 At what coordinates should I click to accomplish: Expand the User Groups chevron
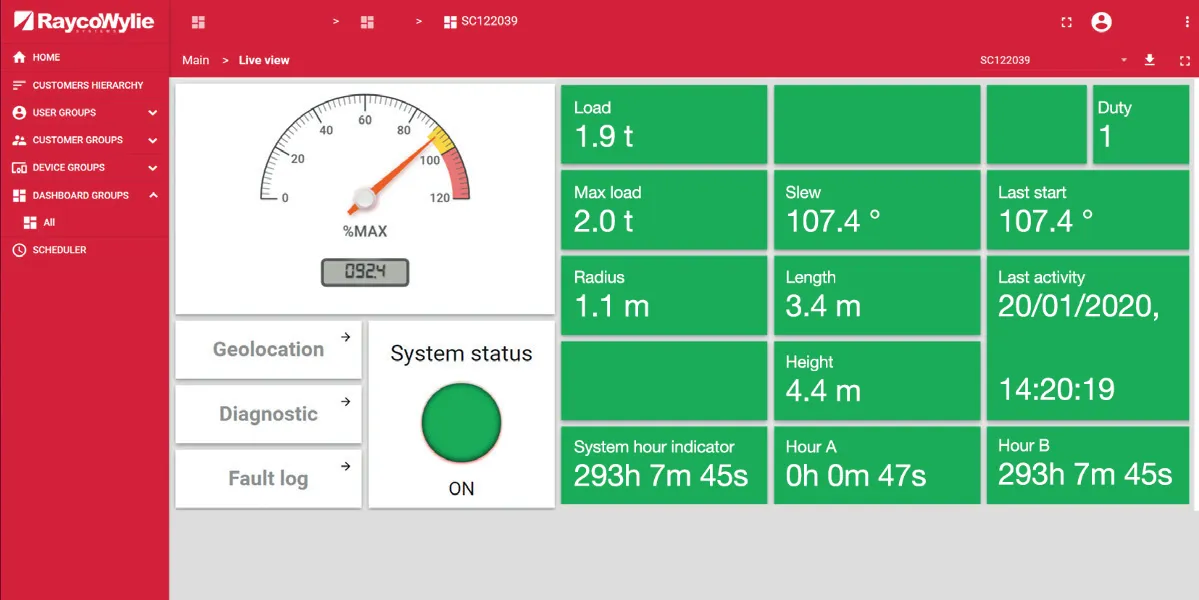click(152, 112)
